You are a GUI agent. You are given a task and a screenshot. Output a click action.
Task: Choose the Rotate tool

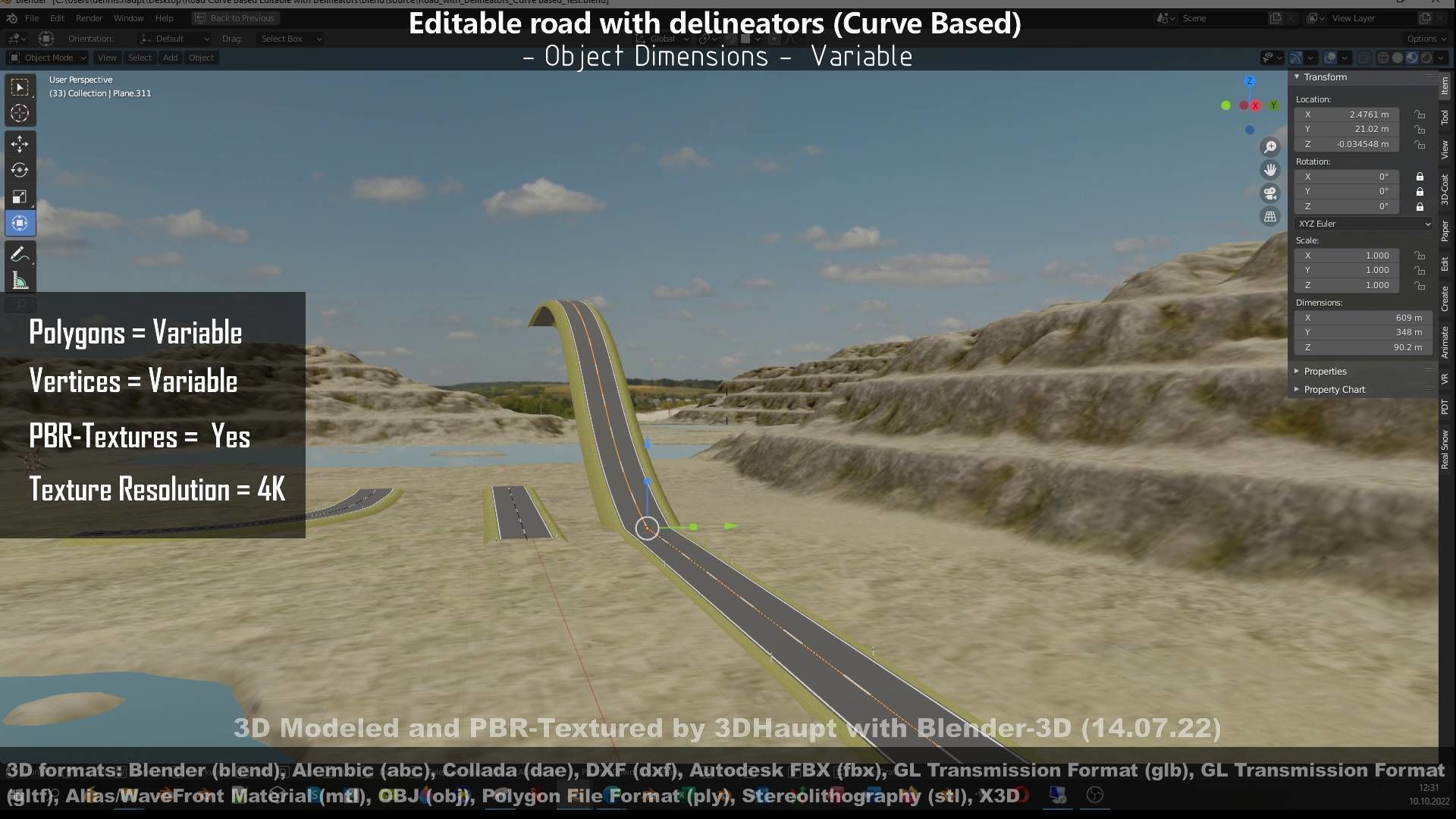[20, 171]
